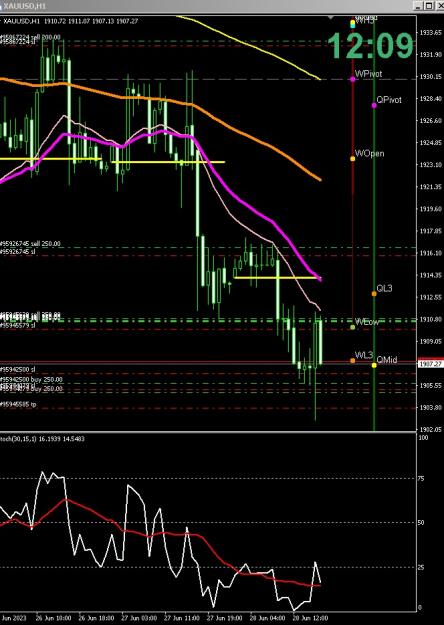Viewport: 444px width, 625px height.
Task: Select the vertical green quarterly pivot line
Action: click(x=374, y=223)
